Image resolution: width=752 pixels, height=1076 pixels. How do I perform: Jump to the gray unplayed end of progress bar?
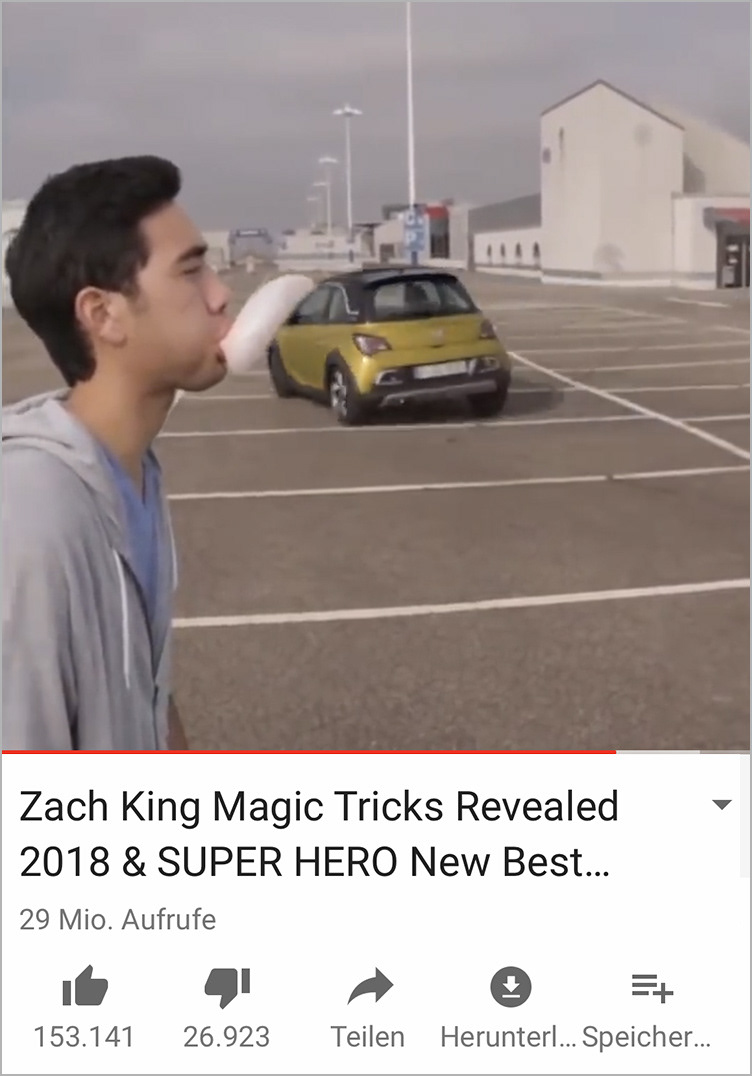(x=683, y=752)
